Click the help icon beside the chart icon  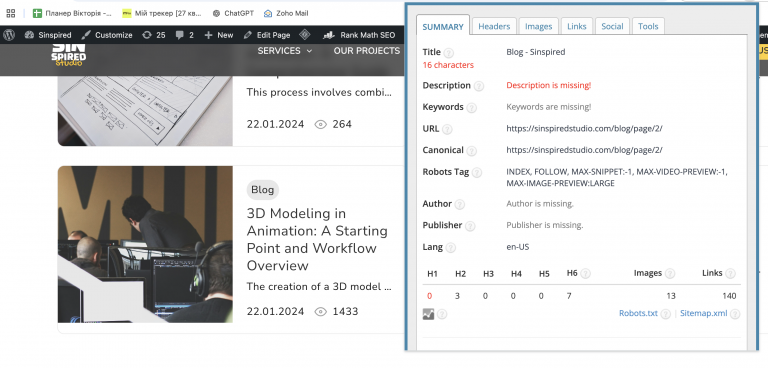pyautogui.click(x=442, y=314)
